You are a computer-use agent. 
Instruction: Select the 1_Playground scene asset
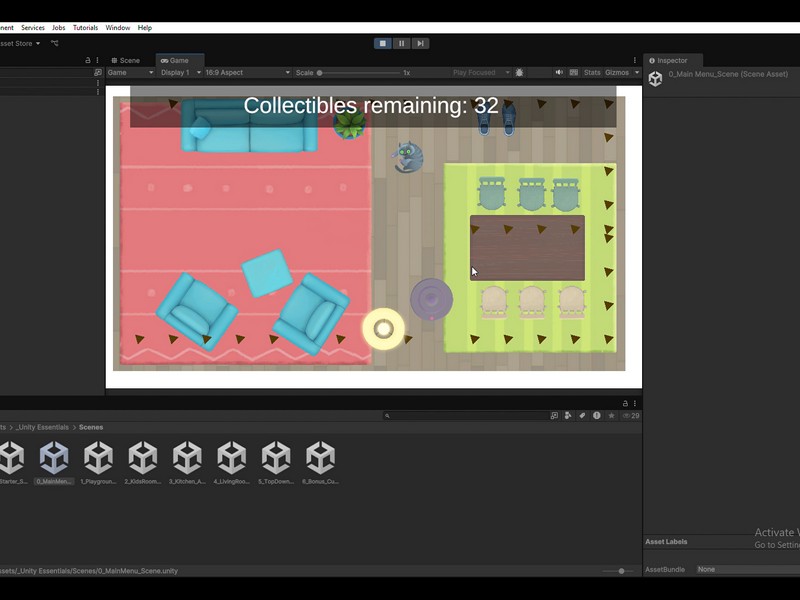coord(98,458)
